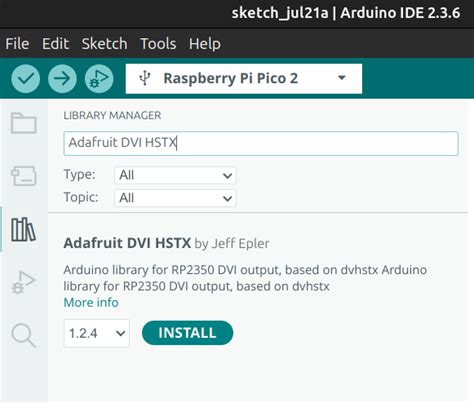Viewport: 474px width, 403px height.
Task: Click the RP2350 DVI output description text
Action: click(245, 278)
